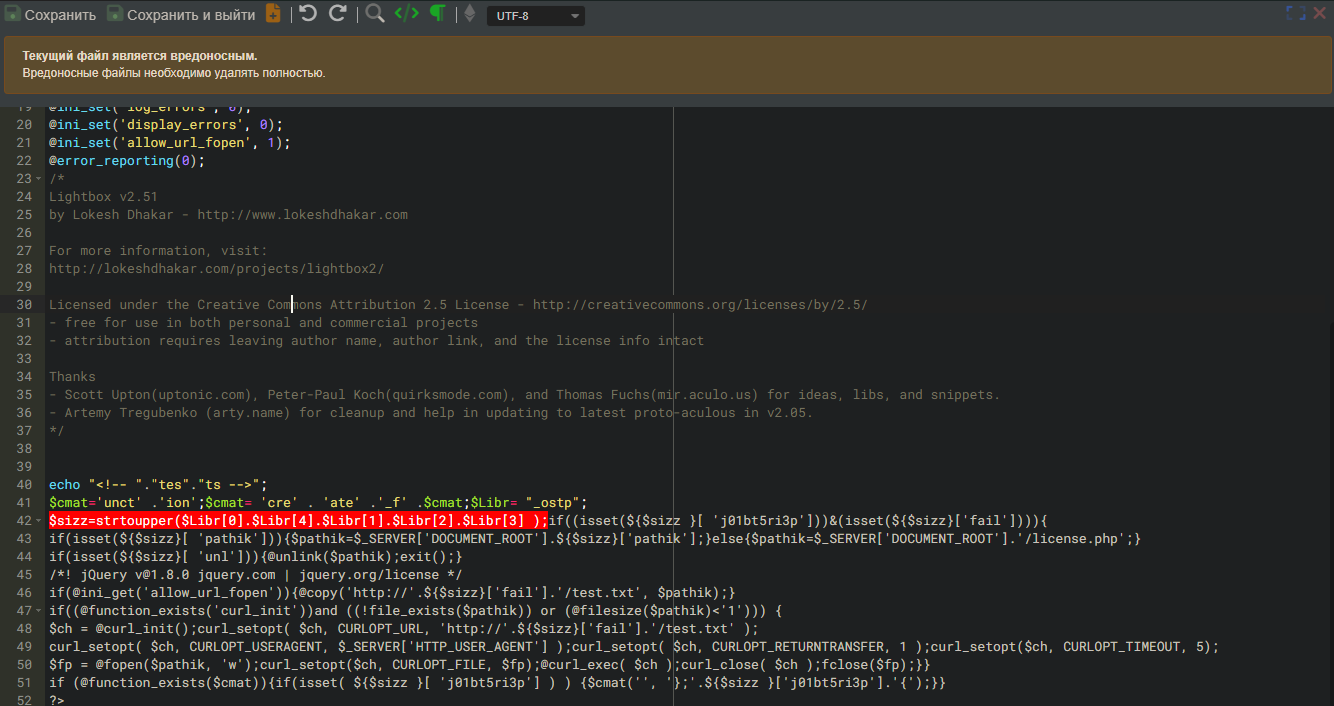Click the 'allow_url_fopen' ini_set line
Screen dimensions: 1334x706
[169, 143]
